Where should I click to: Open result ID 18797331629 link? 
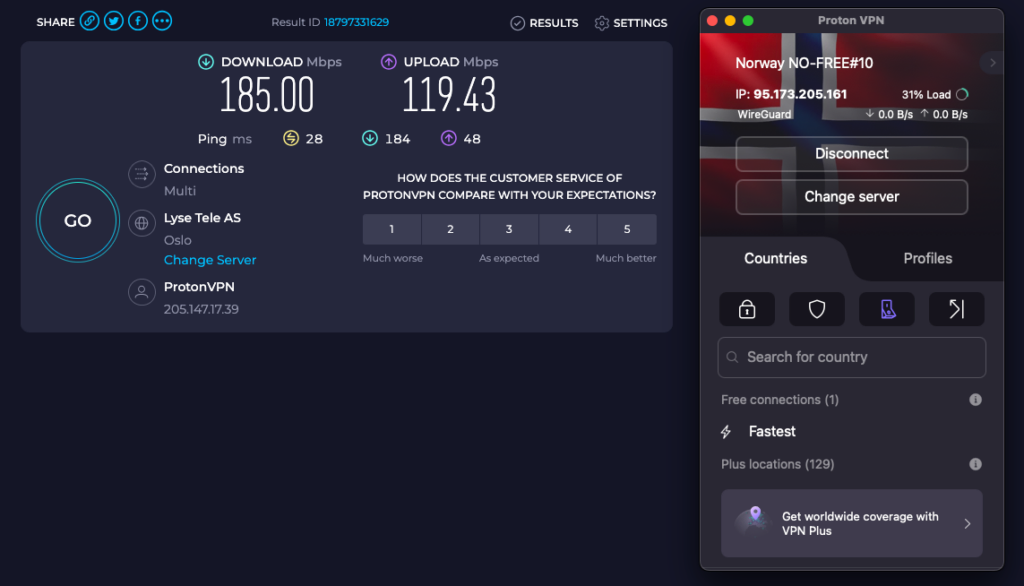[357, 22]
